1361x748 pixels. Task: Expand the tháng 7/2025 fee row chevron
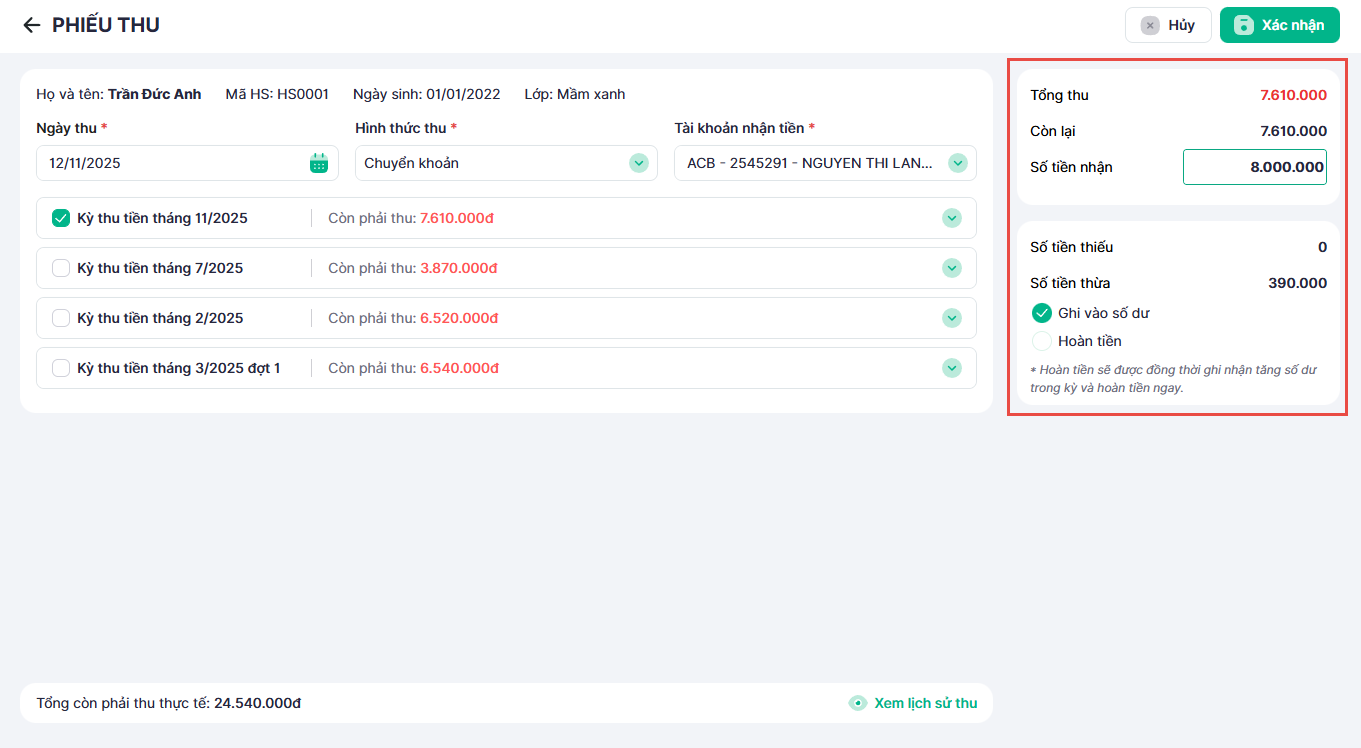point(951,268)
